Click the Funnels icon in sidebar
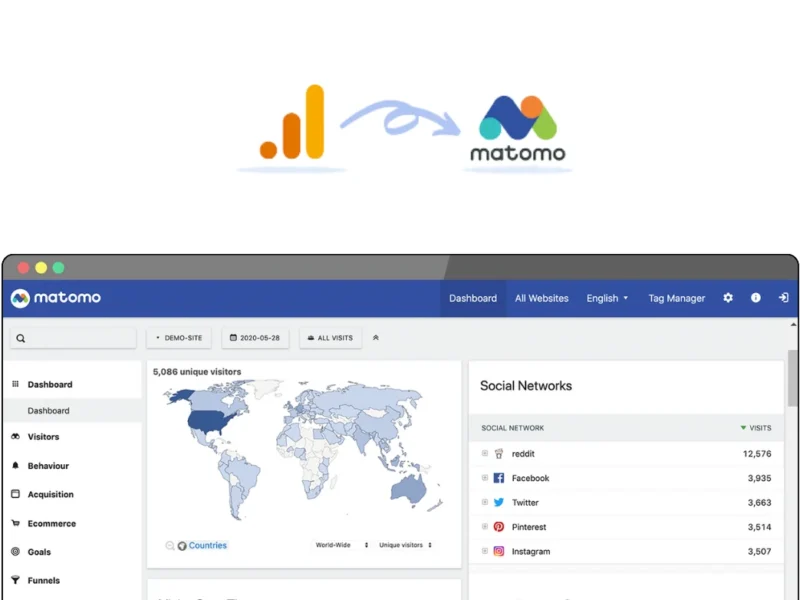 [15, 580]
